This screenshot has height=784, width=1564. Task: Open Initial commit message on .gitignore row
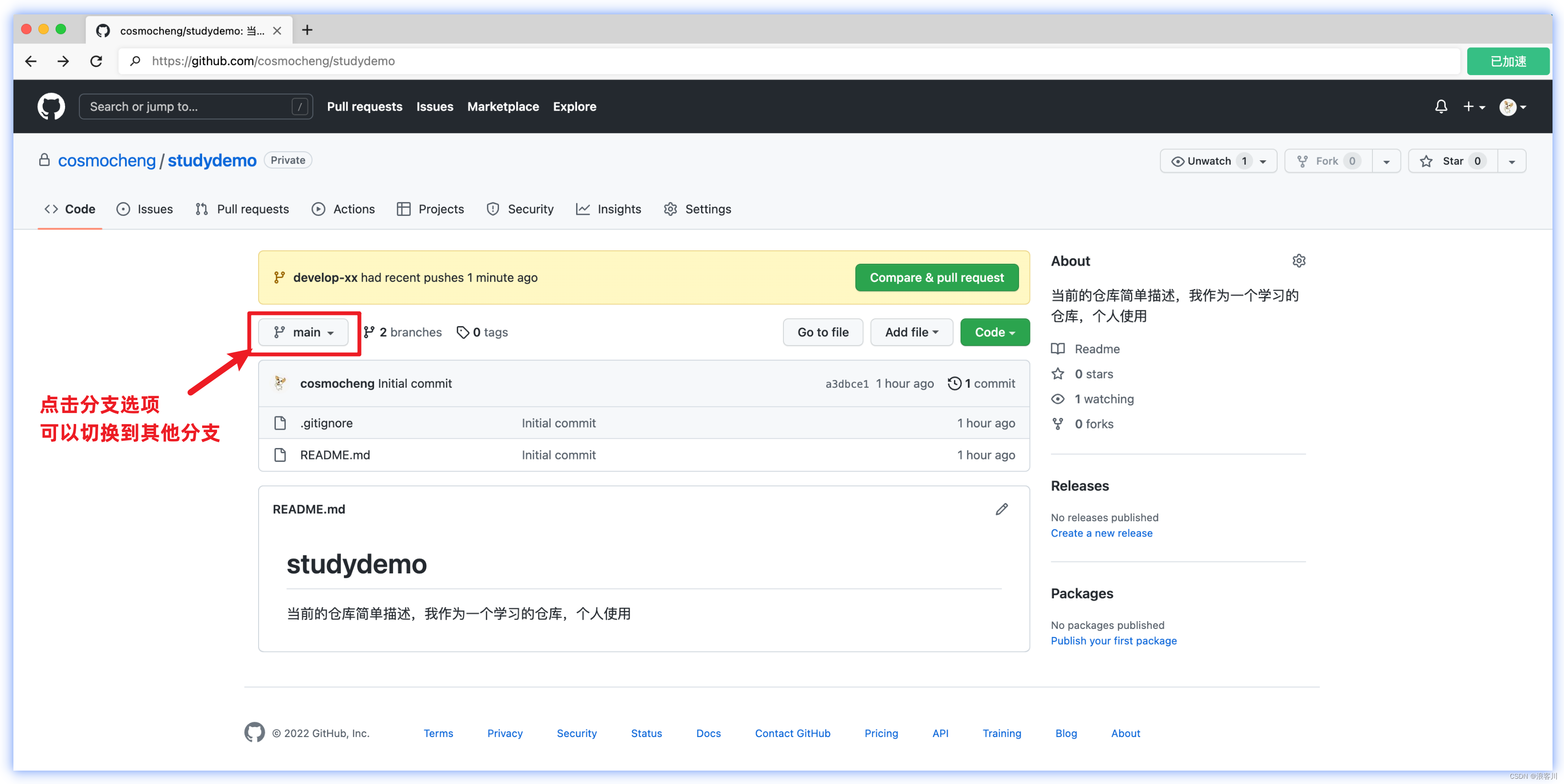tap(558, 423)
